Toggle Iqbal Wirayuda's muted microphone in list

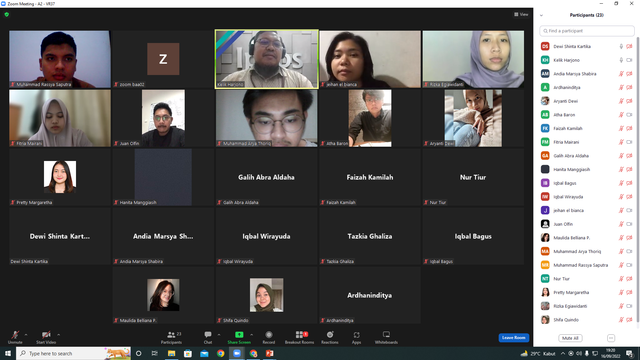click(621, 197)
